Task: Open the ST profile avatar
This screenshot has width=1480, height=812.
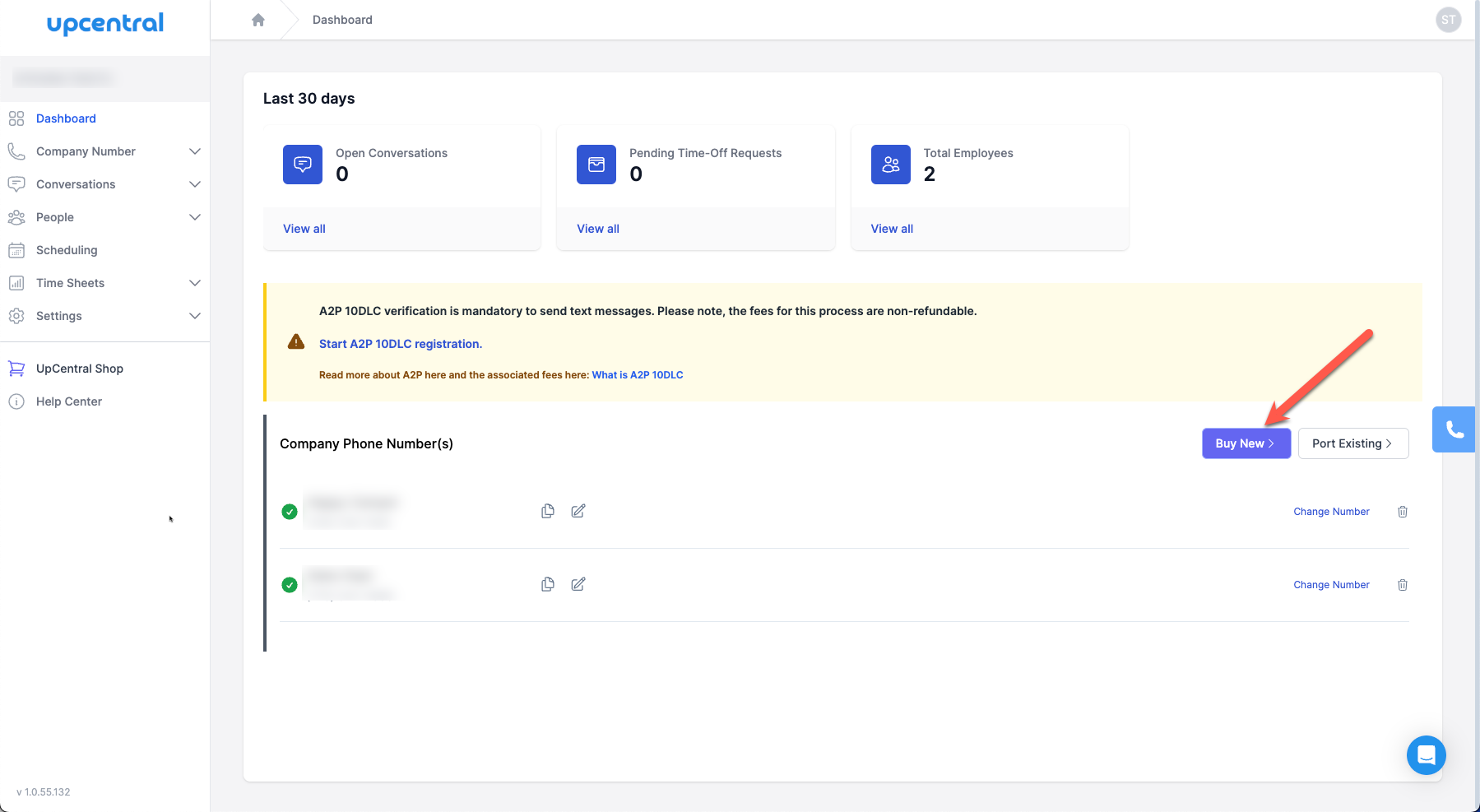Action: pyautogui.click(x=1448, y=19)
